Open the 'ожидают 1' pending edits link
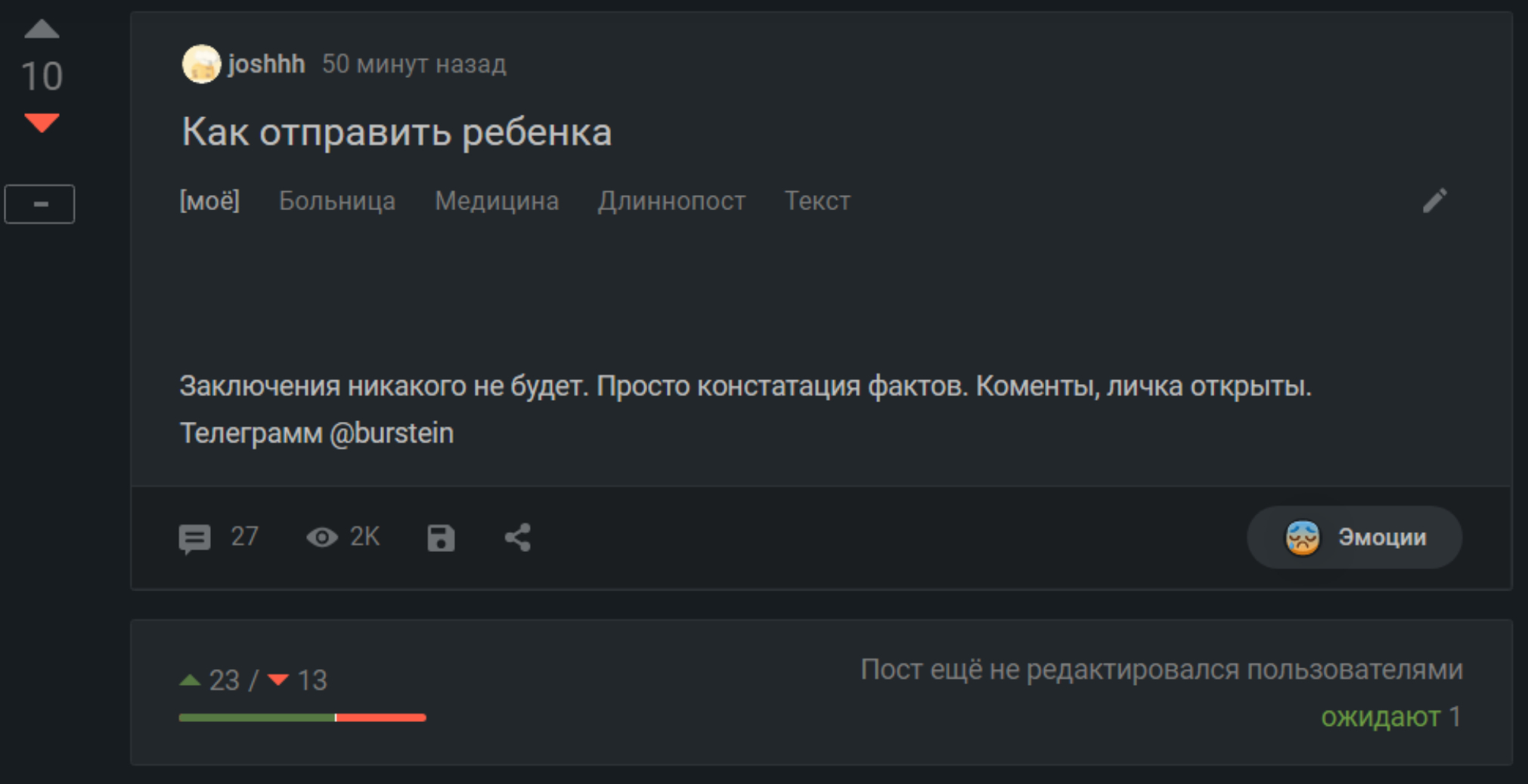This screenshot has width=1528, height=784. (1390, 717)
